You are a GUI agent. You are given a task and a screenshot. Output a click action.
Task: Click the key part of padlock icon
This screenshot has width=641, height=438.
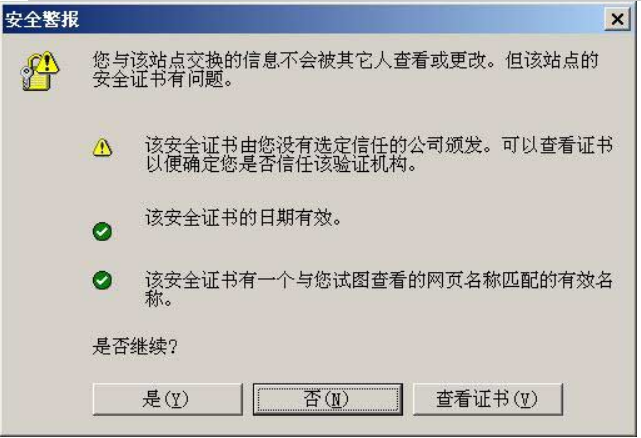(x=26, y=78)
